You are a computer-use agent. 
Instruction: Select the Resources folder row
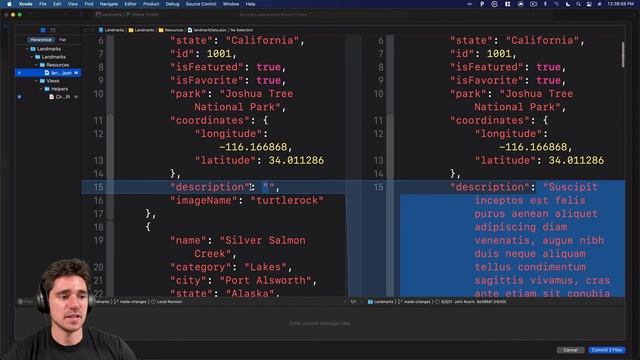coord(49,65)
